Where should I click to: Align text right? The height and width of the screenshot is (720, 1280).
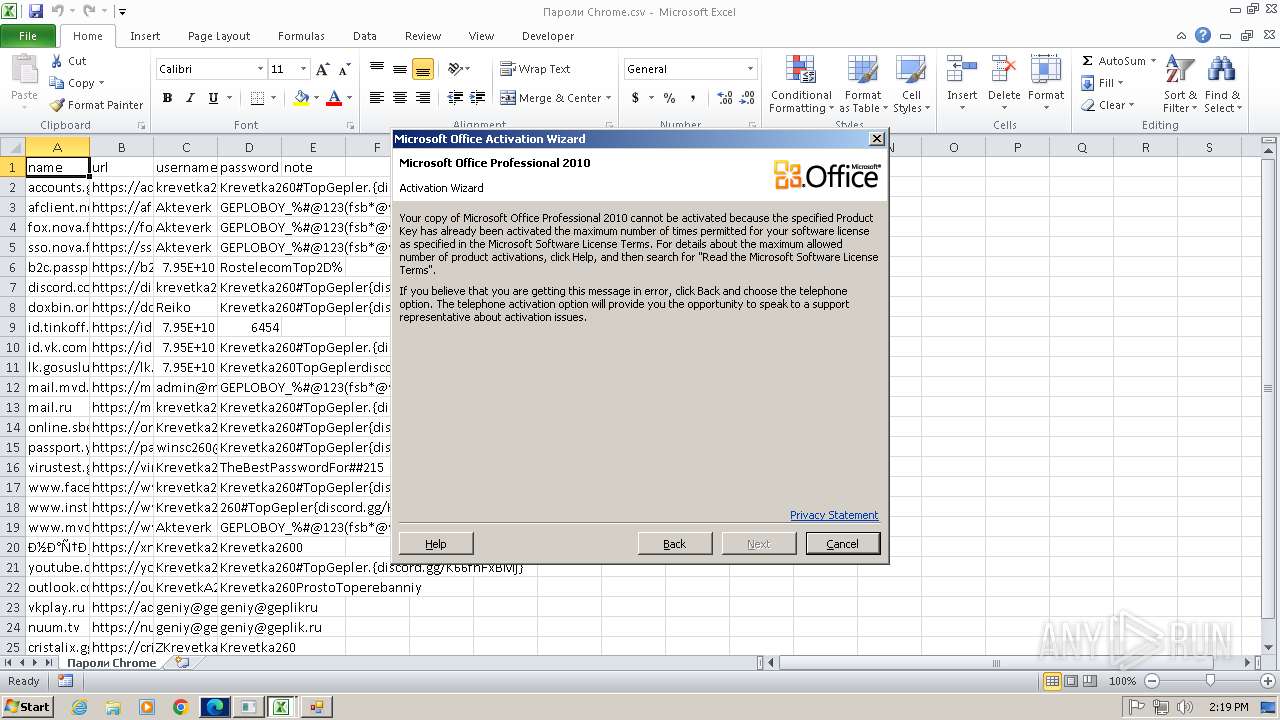point(423,98)
